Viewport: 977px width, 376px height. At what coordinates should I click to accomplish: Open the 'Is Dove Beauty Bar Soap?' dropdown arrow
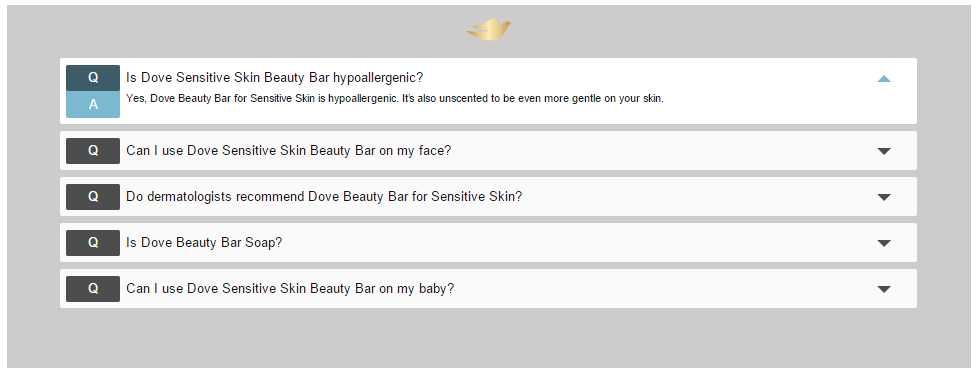884,243
